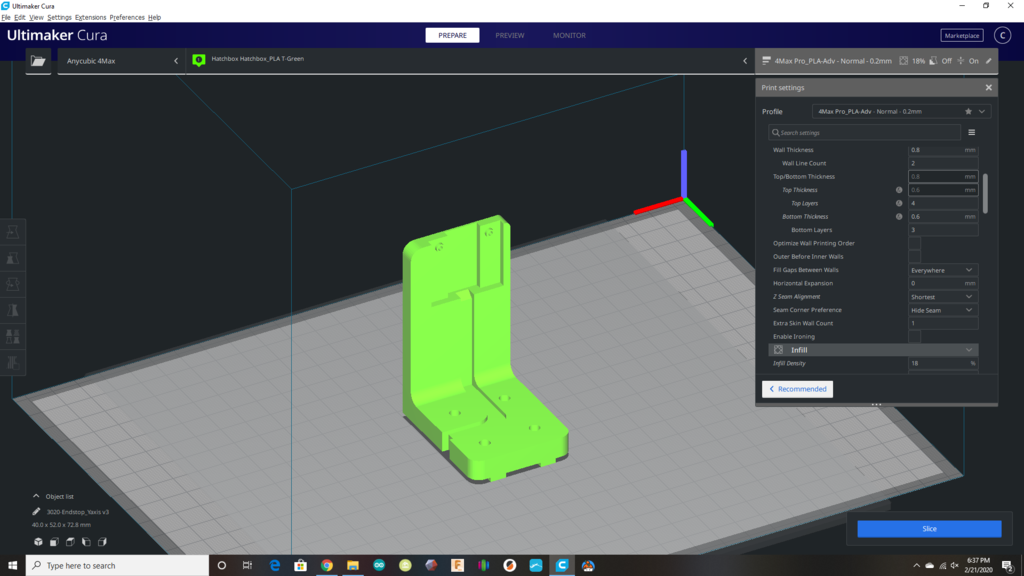Enable the Optimize Wall Printing Order checkbox
The width and height of the screenshot is (1024, 576).
pos(914,243)
